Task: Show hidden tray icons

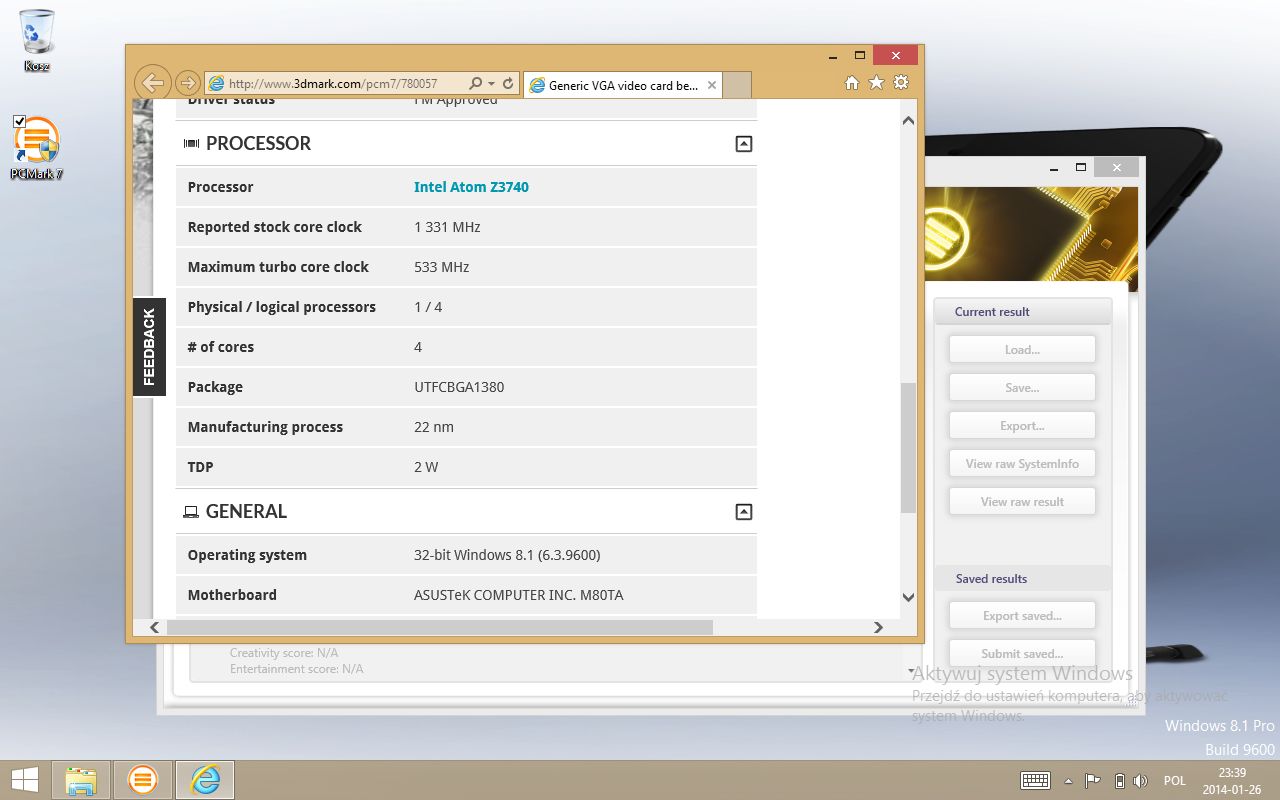Action: click(1068, 781)
